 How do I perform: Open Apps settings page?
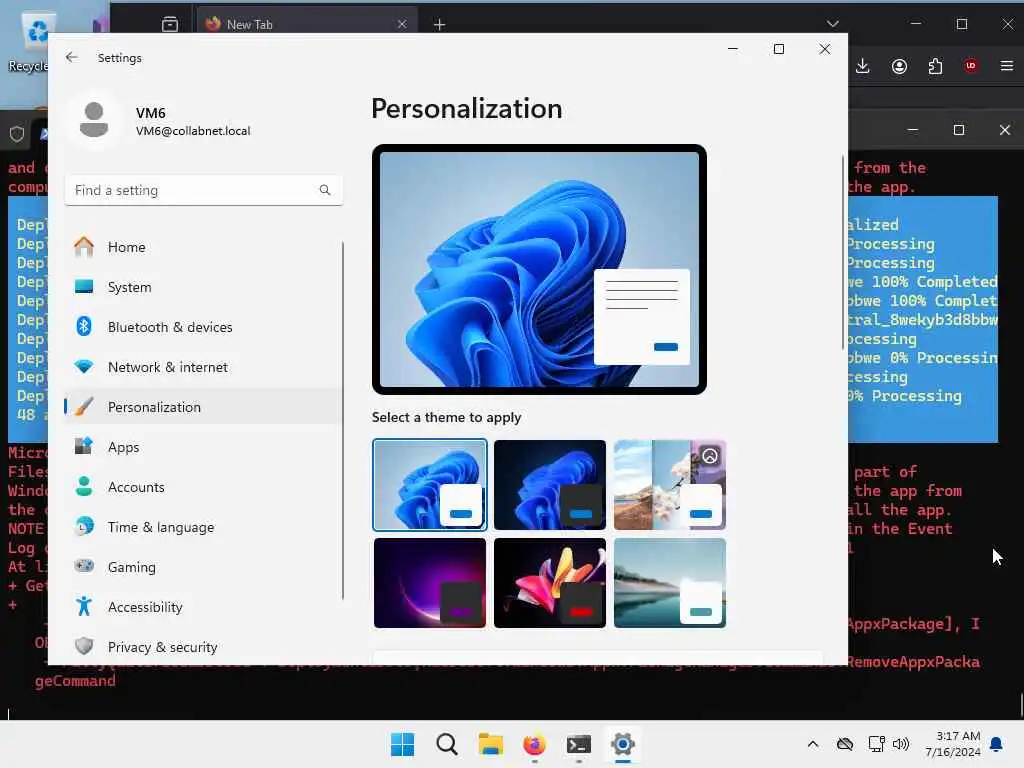point(204,447)
